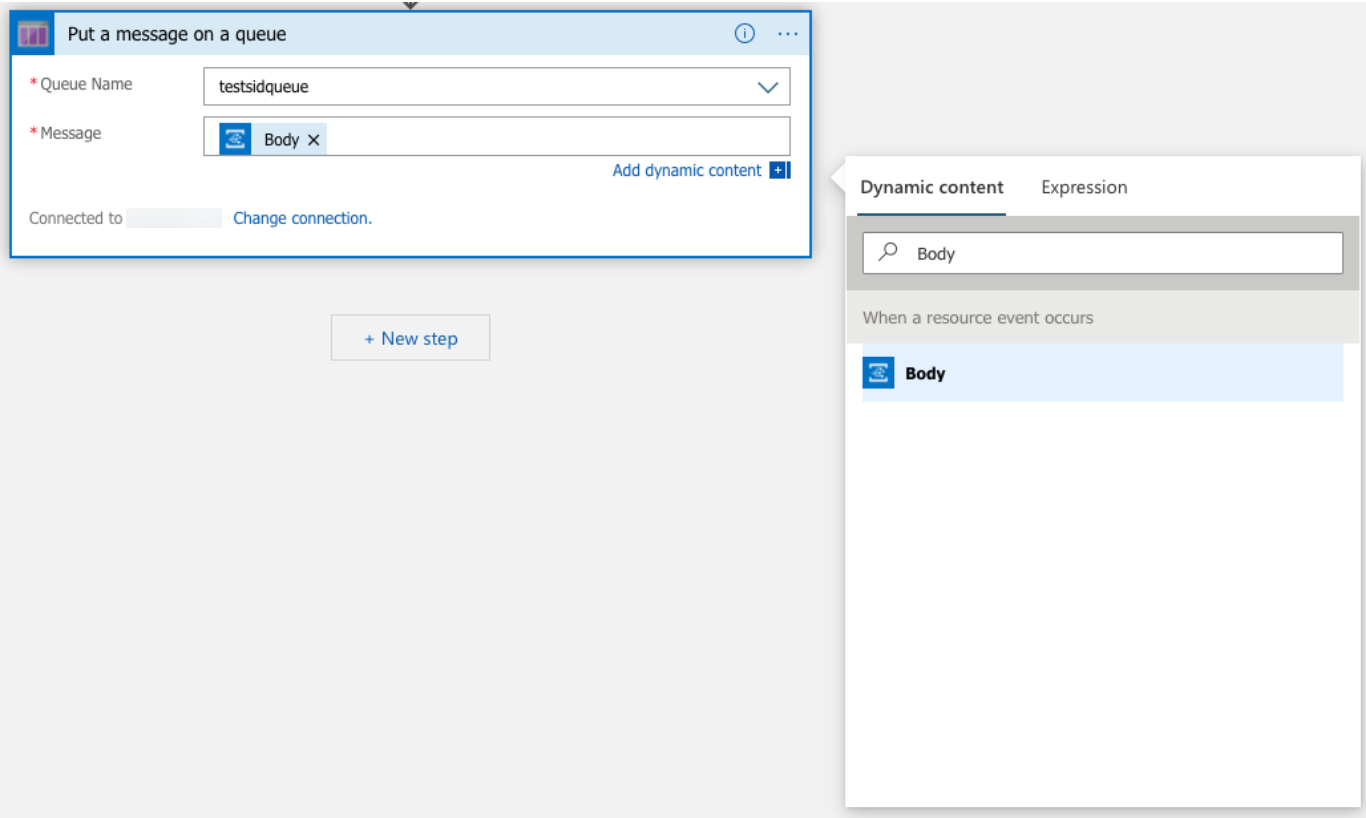Collapse the "Put a message on a queue" title
1366x818 pixels.
tap(177, 34)
